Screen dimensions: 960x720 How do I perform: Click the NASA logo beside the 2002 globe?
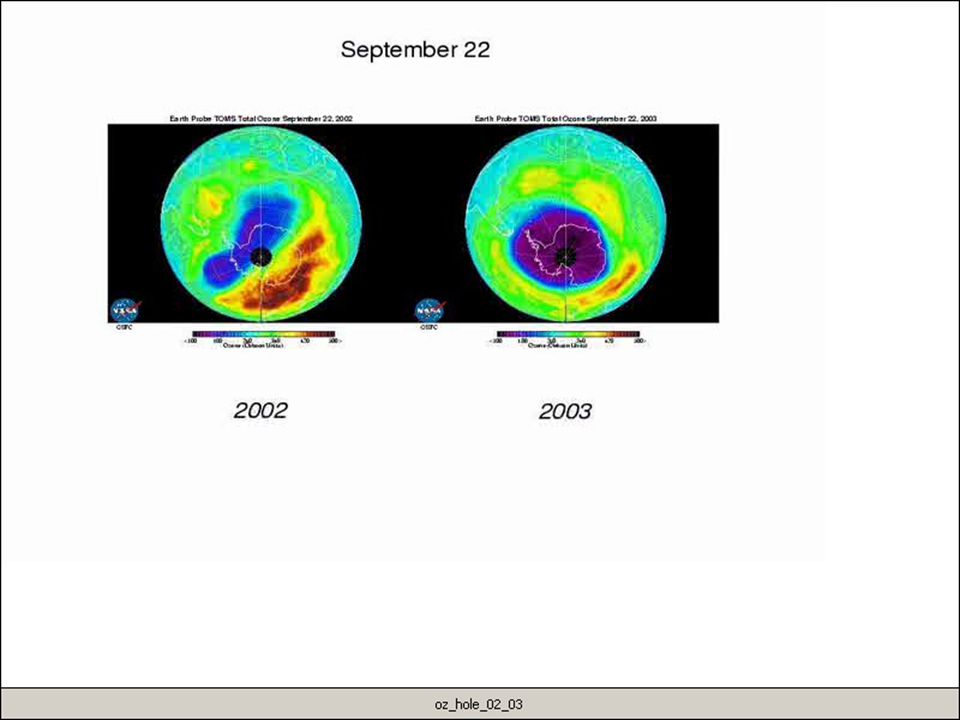(125, 310)
